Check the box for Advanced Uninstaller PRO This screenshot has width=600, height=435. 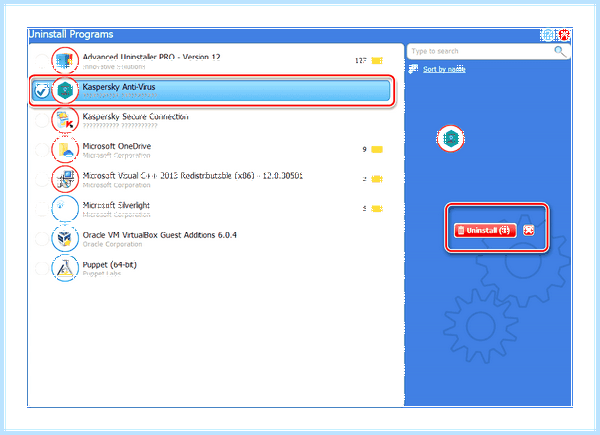click(x=41, y=61)
